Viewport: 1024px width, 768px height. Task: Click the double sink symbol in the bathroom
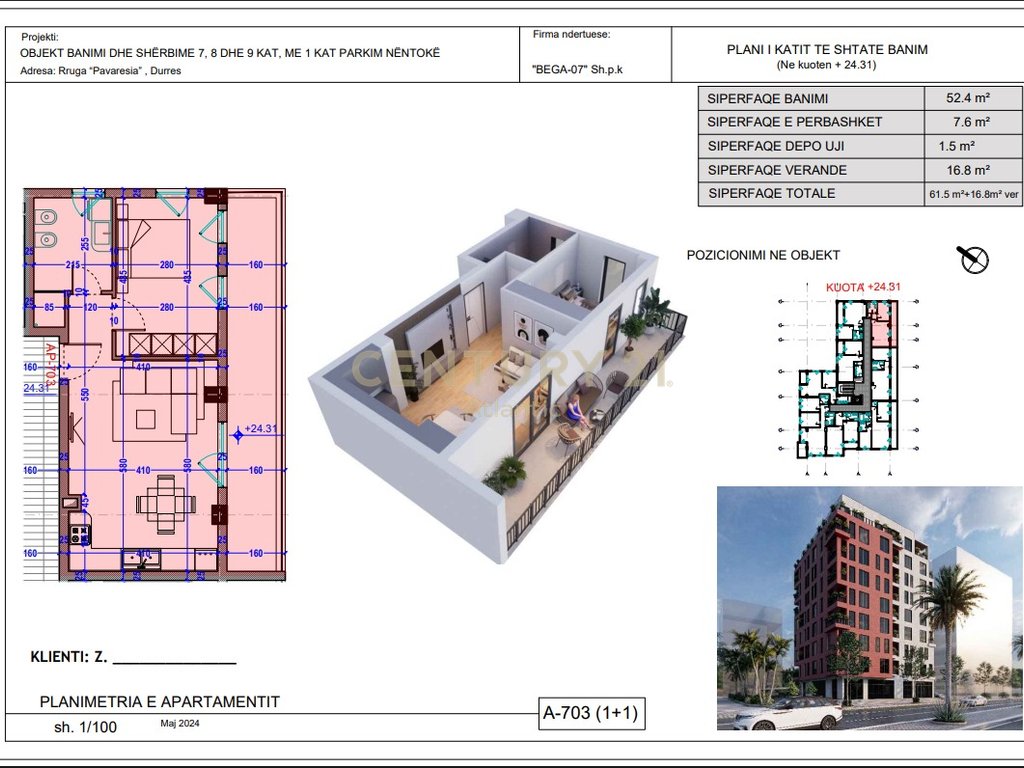46,229
